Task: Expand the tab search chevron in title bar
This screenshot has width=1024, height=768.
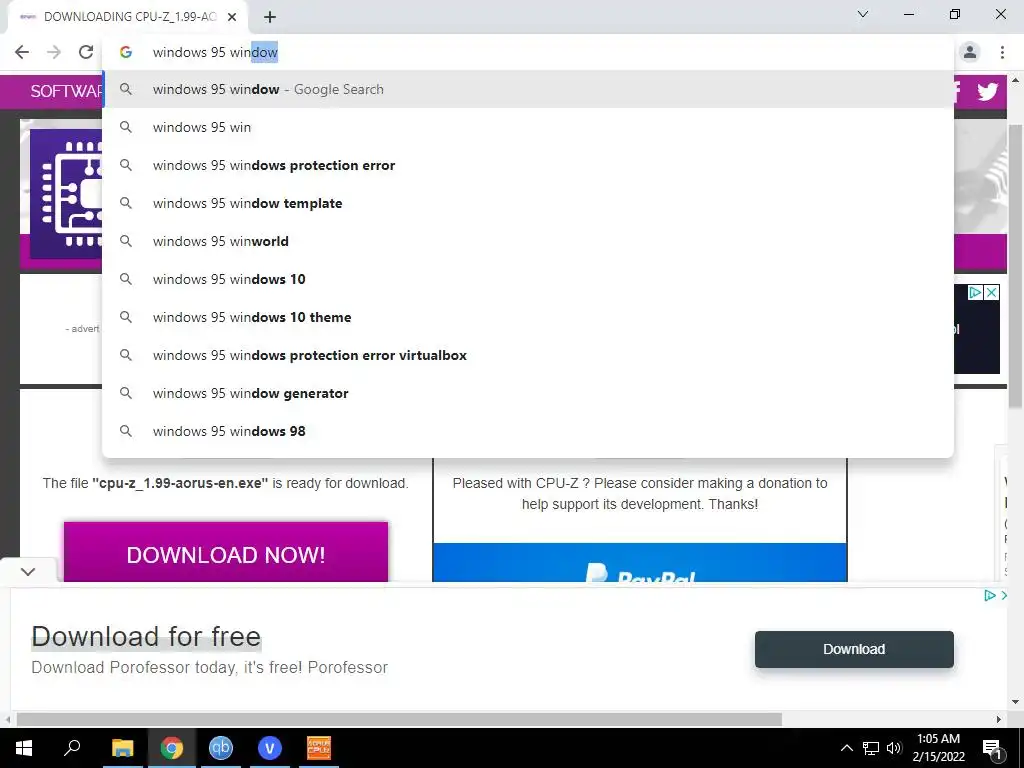Action: pyautogui.click(x=863, y=14)
